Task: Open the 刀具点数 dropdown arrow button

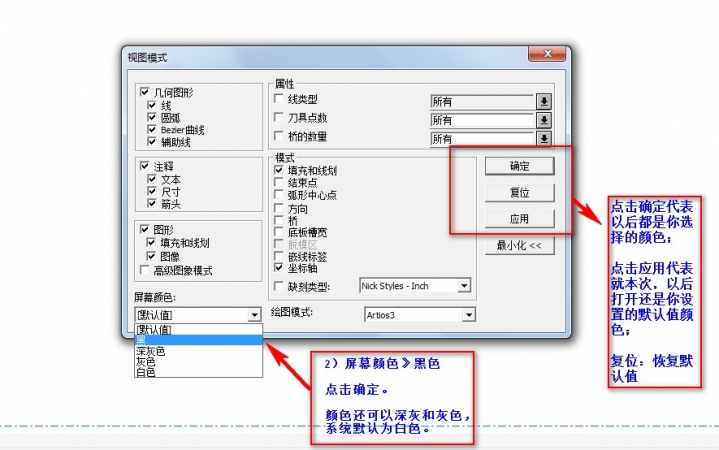Action: point(544,120)
